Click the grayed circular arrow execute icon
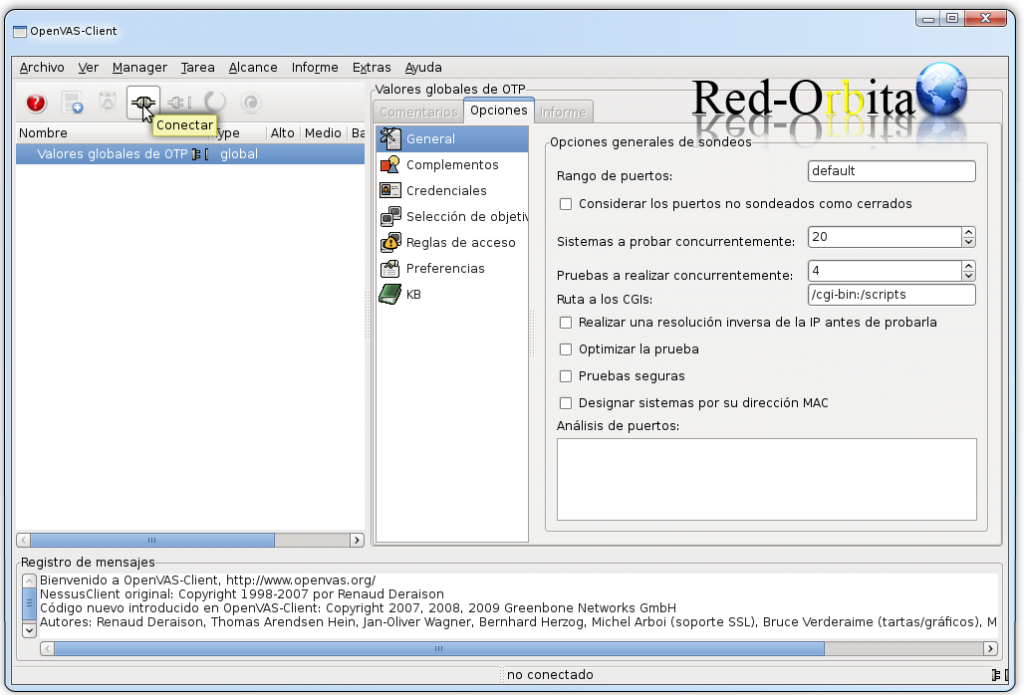Screen dimensions: 1024x695 point(215,102)
